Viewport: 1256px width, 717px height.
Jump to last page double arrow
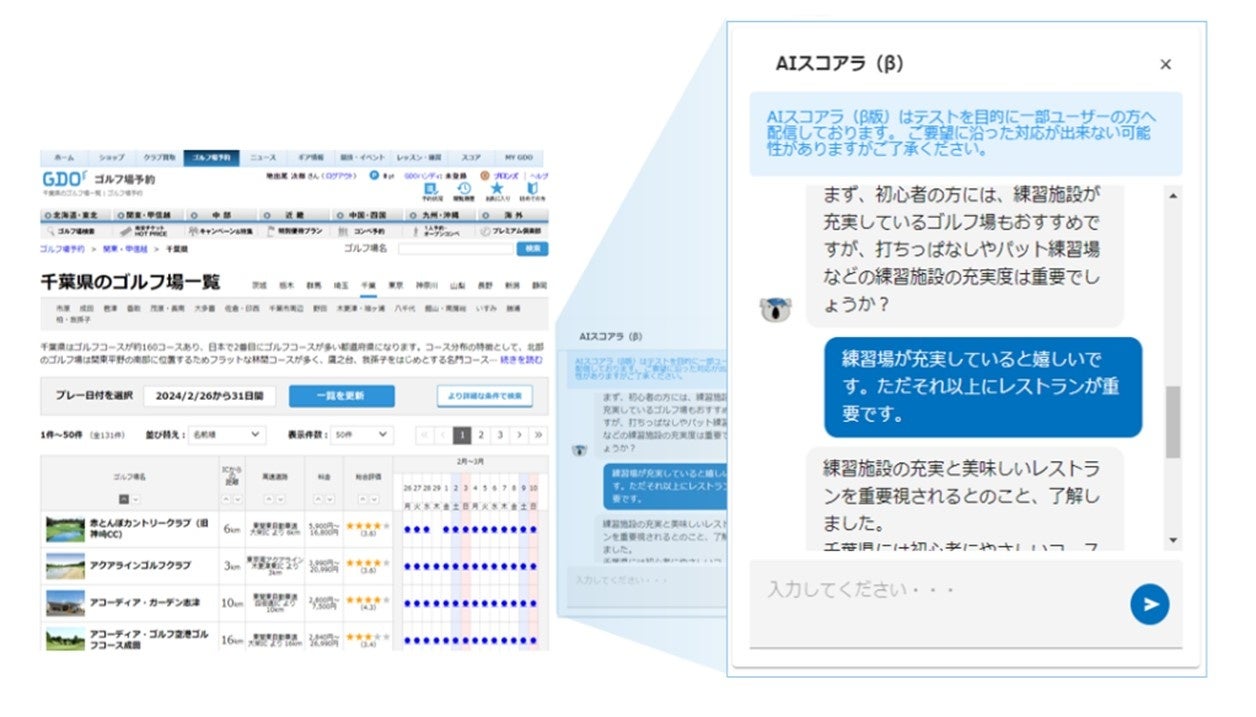point(539,435)
